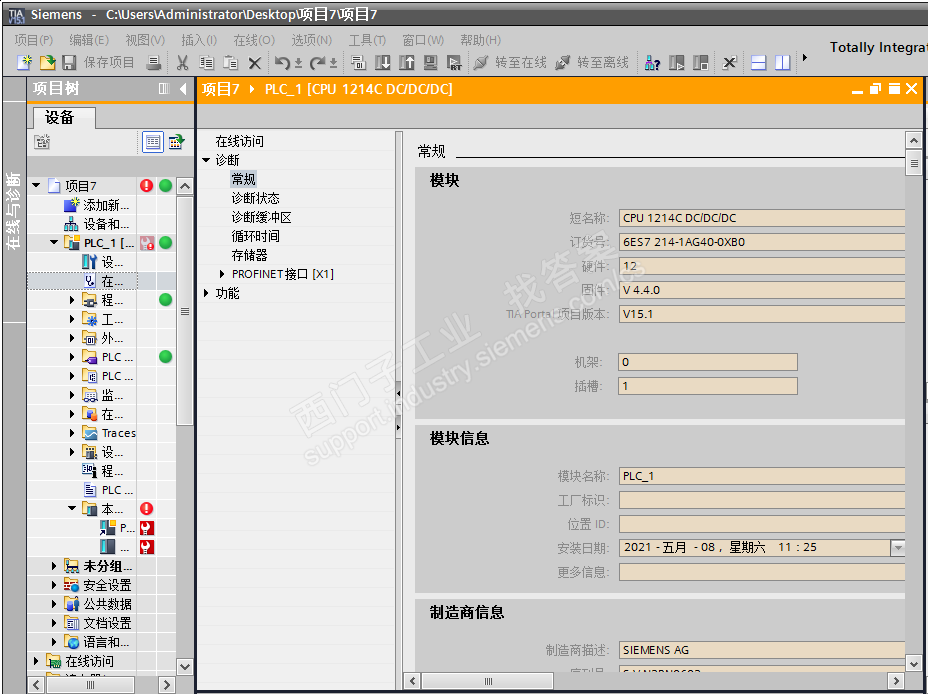The width and height of the screenshot is (928, 694).
Task: Open the 在线(O) menu
Action: [254, 40]
